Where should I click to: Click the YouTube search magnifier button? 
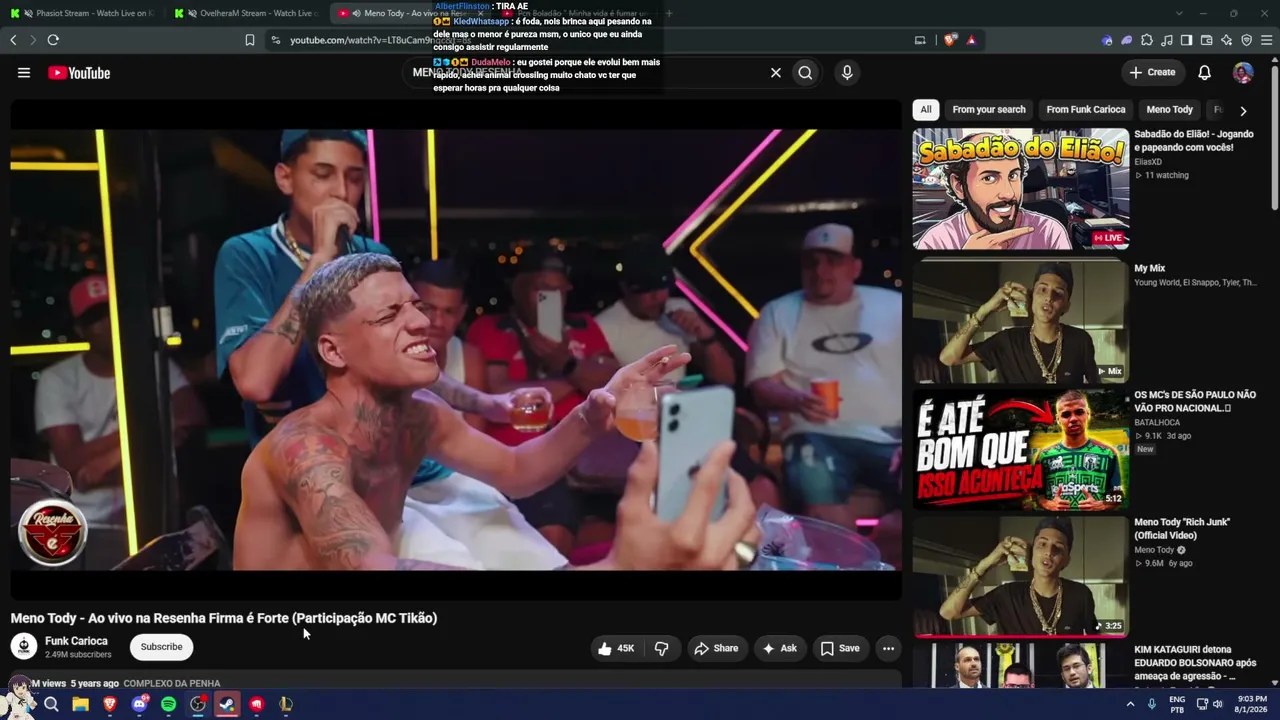(805, 73)
